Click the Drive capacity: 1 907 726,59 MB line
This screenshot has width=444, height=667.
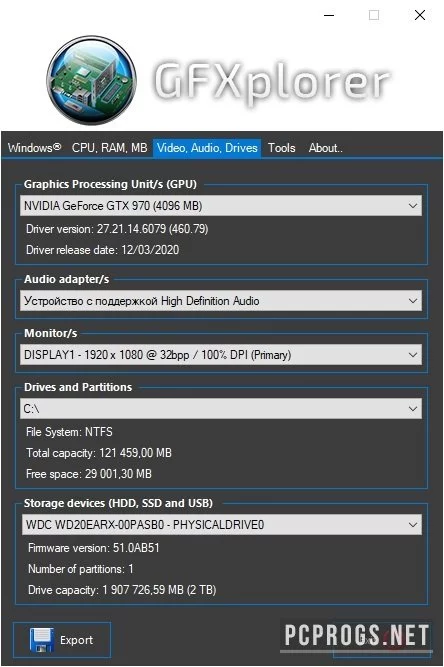[x=122, y=590]
